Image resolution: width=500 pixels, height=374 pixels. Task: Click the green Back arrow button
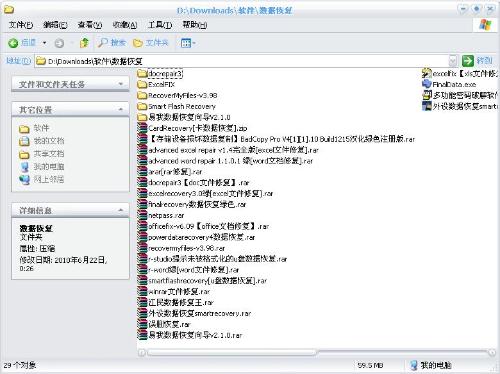click(22, 43)
